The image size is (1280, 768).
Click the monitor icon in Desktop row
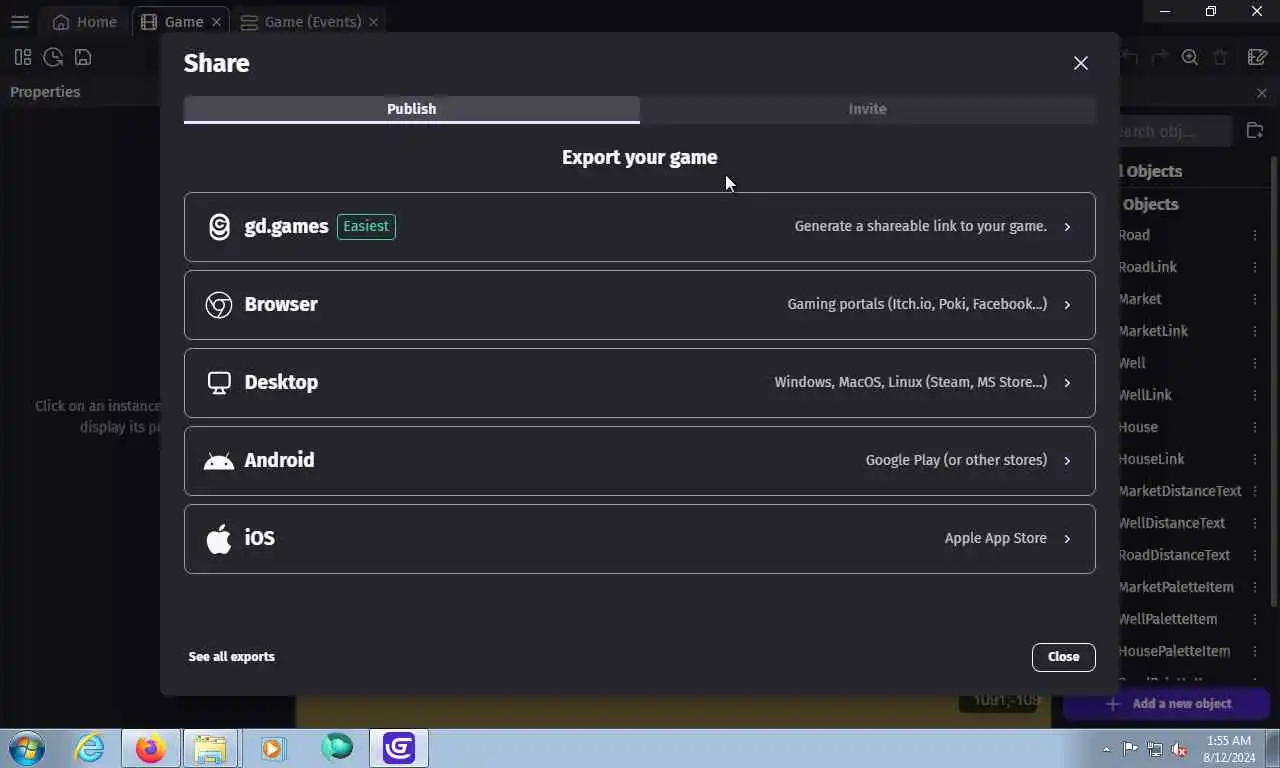pos(219,383)
